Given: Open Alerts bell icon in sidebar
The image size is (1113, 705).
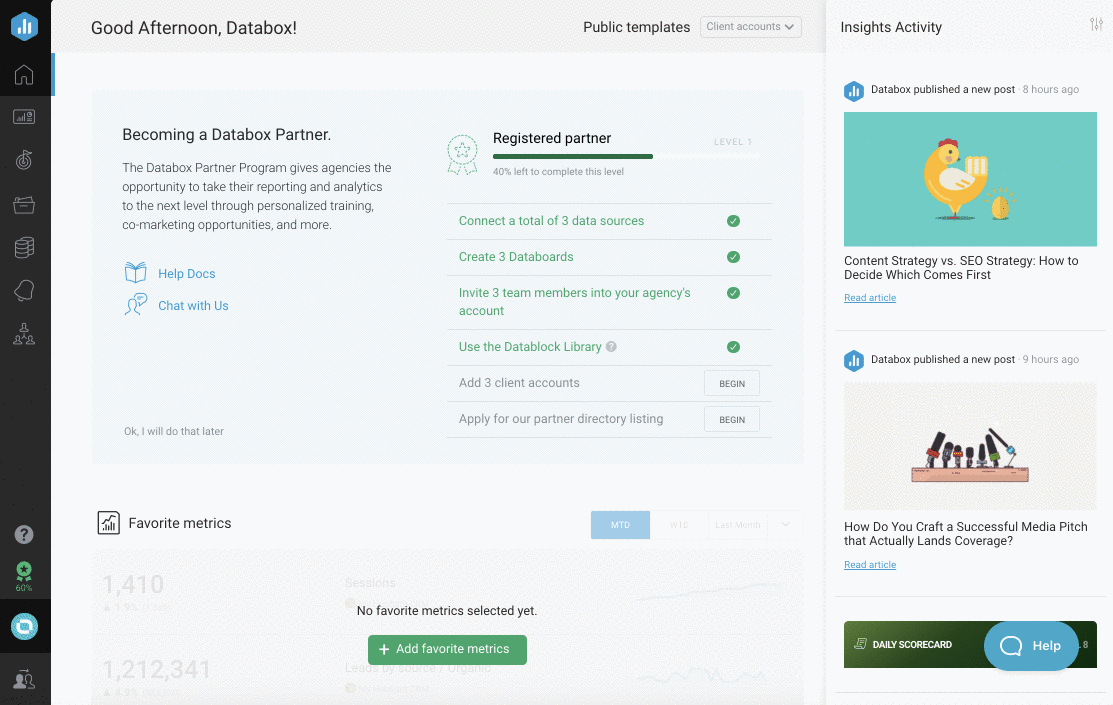Looking at the screenshot, I should pyautogui.click(x=24, y=290).
